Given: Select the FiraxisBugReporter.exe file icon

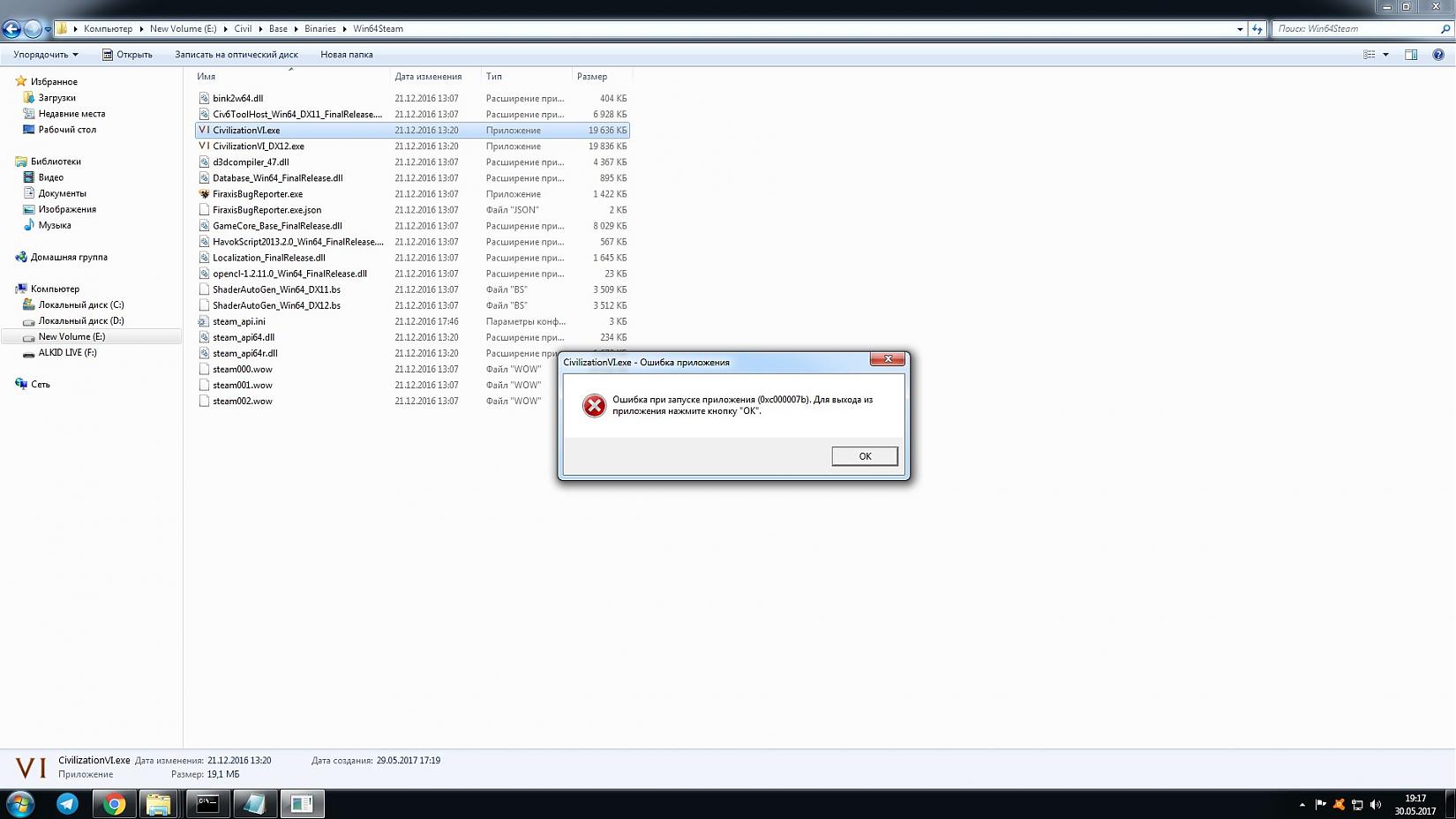Looking at the screenshot, I should 204,193.
